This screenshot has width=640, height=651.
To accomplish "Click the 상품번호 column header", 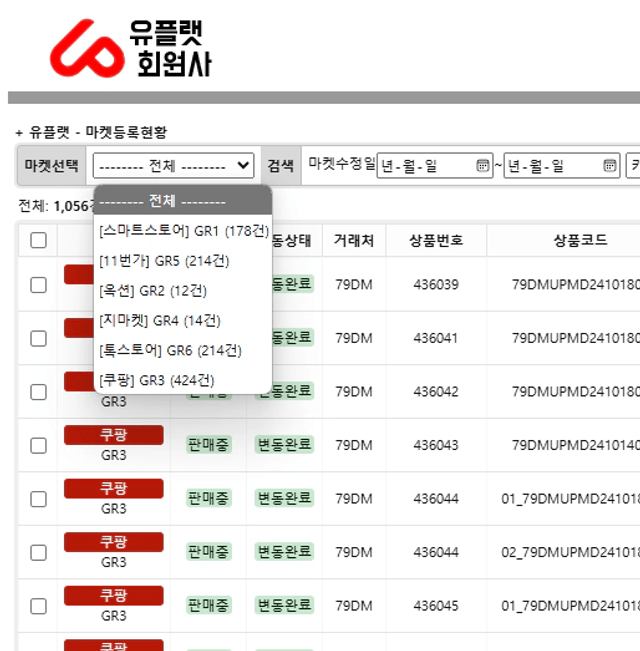I will tap(436, 240).
